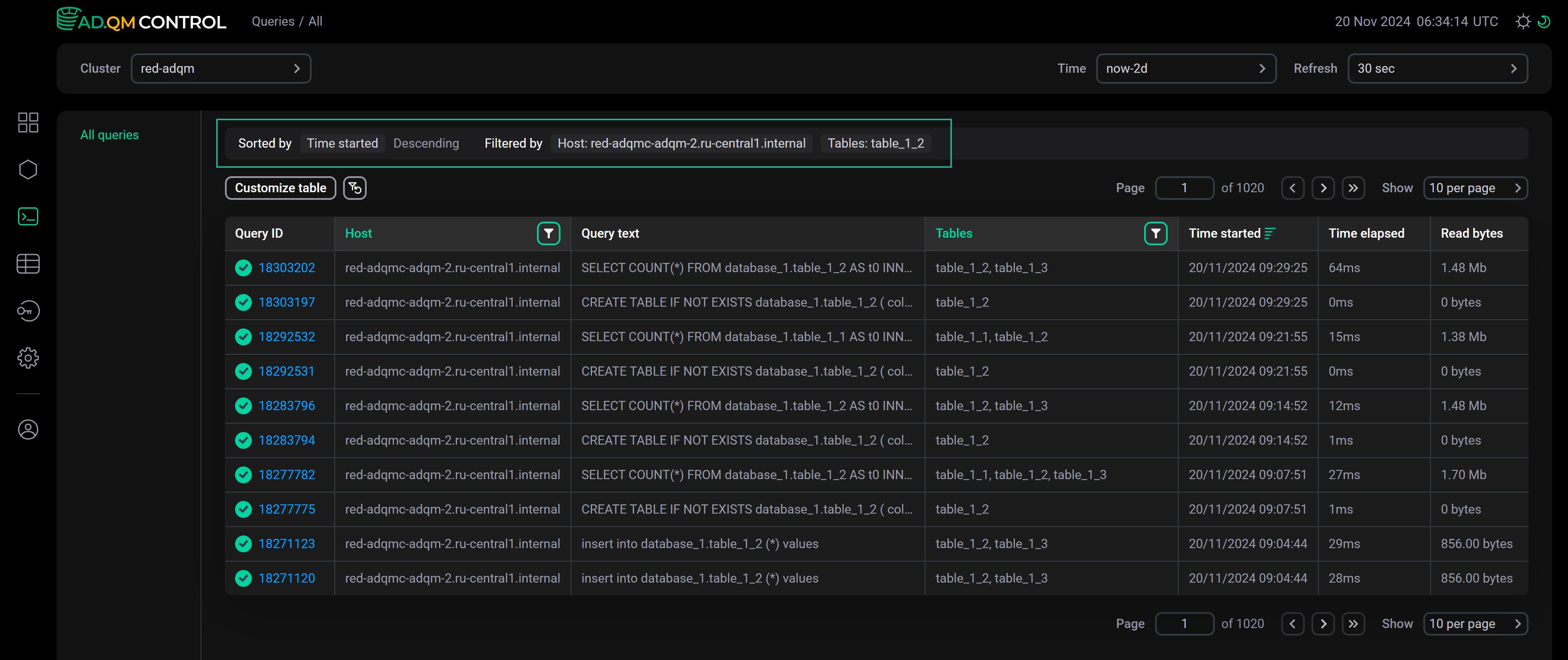Screen dimensions: 1568x660
Task: Open the Host column filter icon
Action: 548,233
